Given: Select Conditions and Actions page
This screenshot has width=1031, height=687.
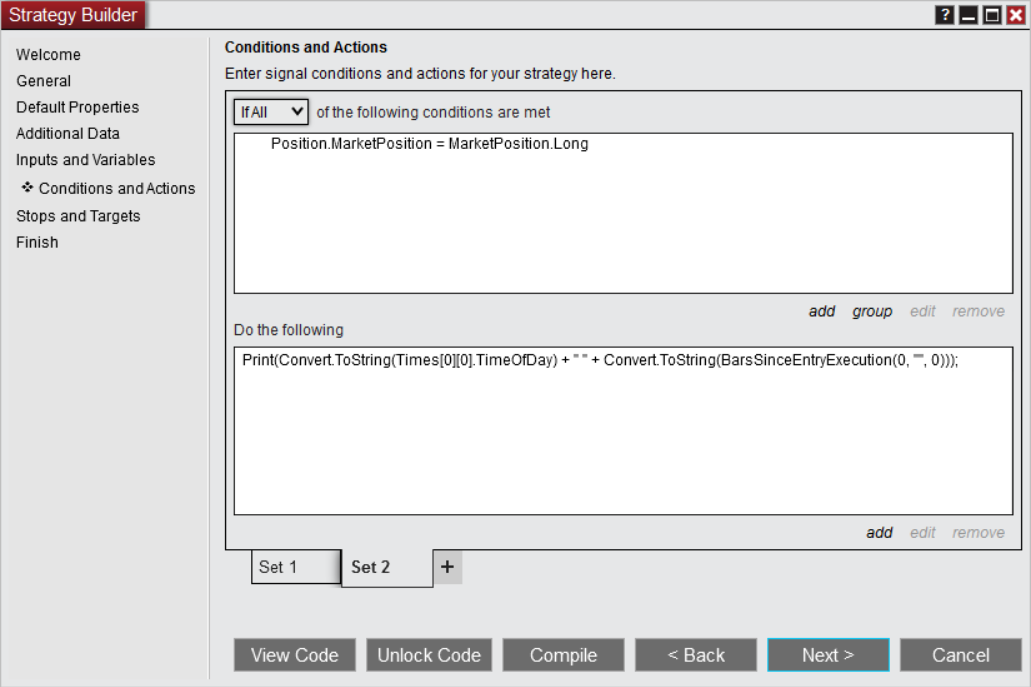Looking at the screenshot, I should point(116,188).
